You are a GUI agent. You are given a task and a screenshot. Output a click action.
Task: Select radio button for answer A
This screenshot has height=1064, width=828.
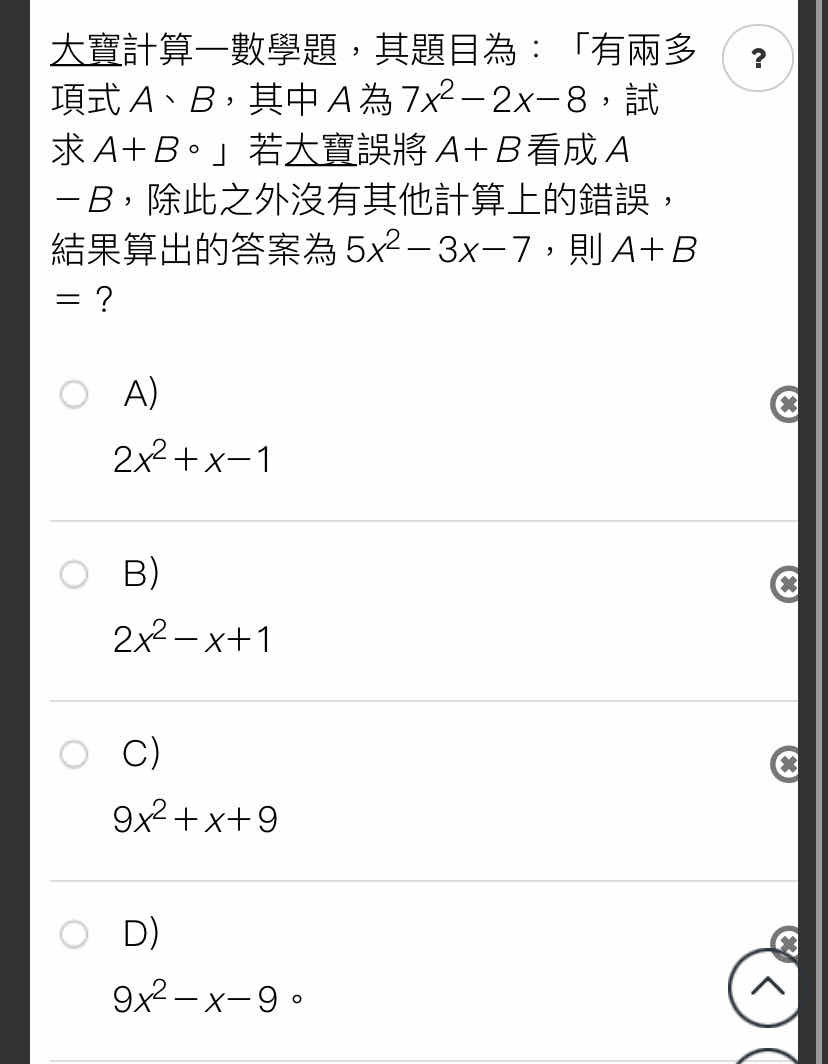74,394
